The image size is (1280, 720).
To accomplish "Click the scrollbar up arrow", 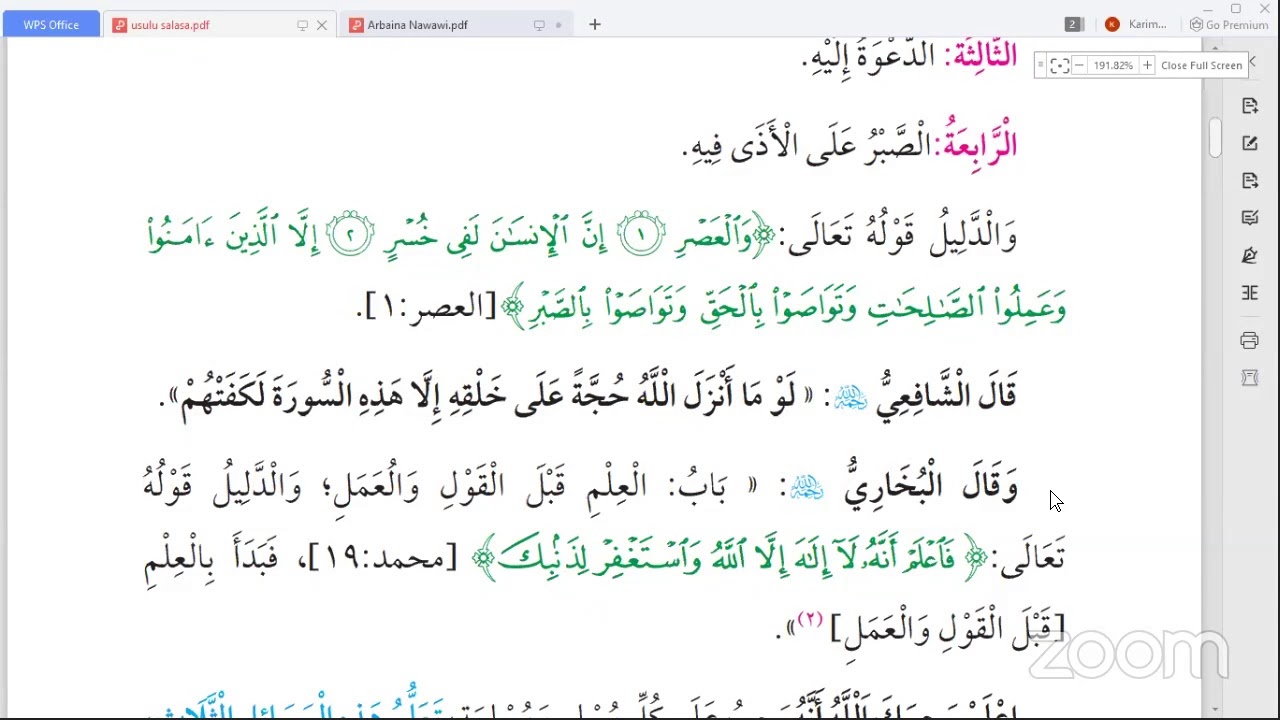I will coord(1215,47).
